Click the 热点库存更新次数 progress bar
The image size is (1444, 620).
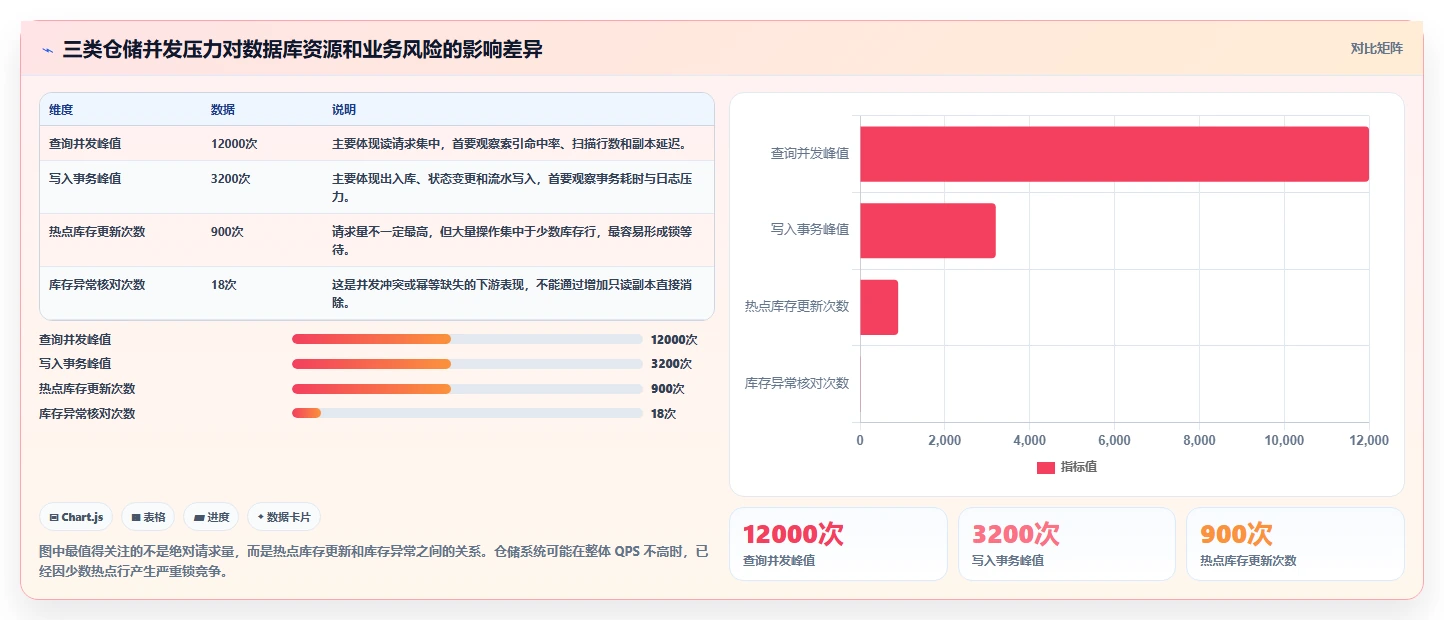(x=467, y=389)
